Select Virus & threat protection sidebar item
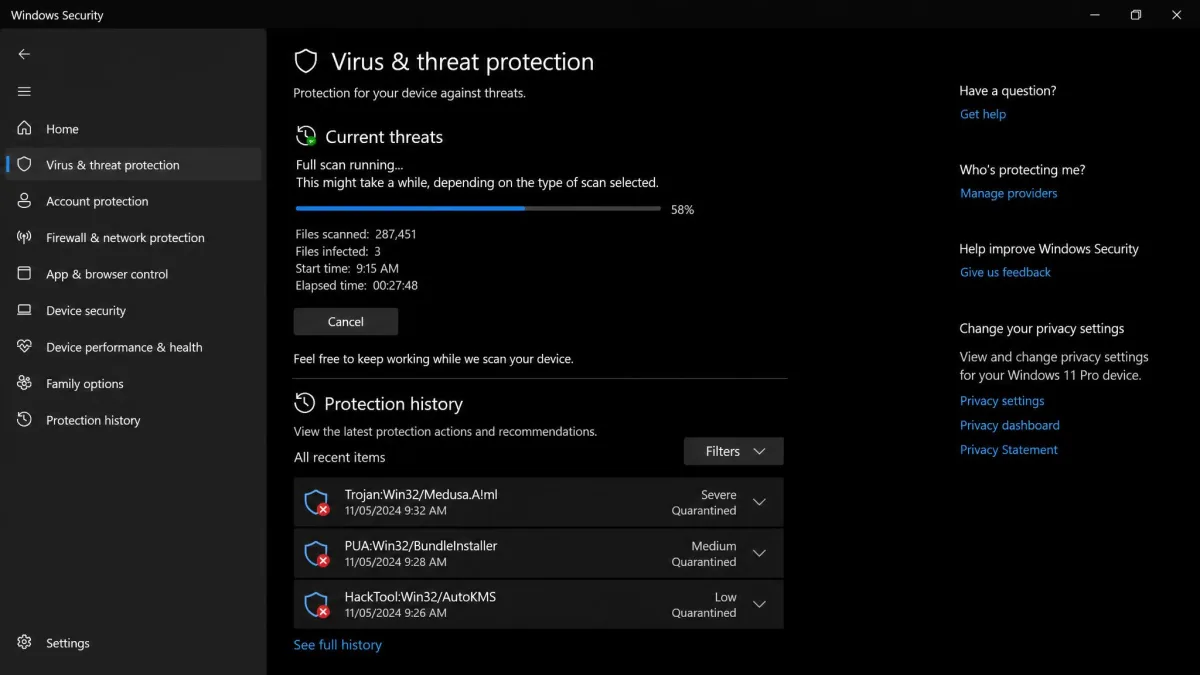Screen dimensions: 1200x675 point(133,165)
